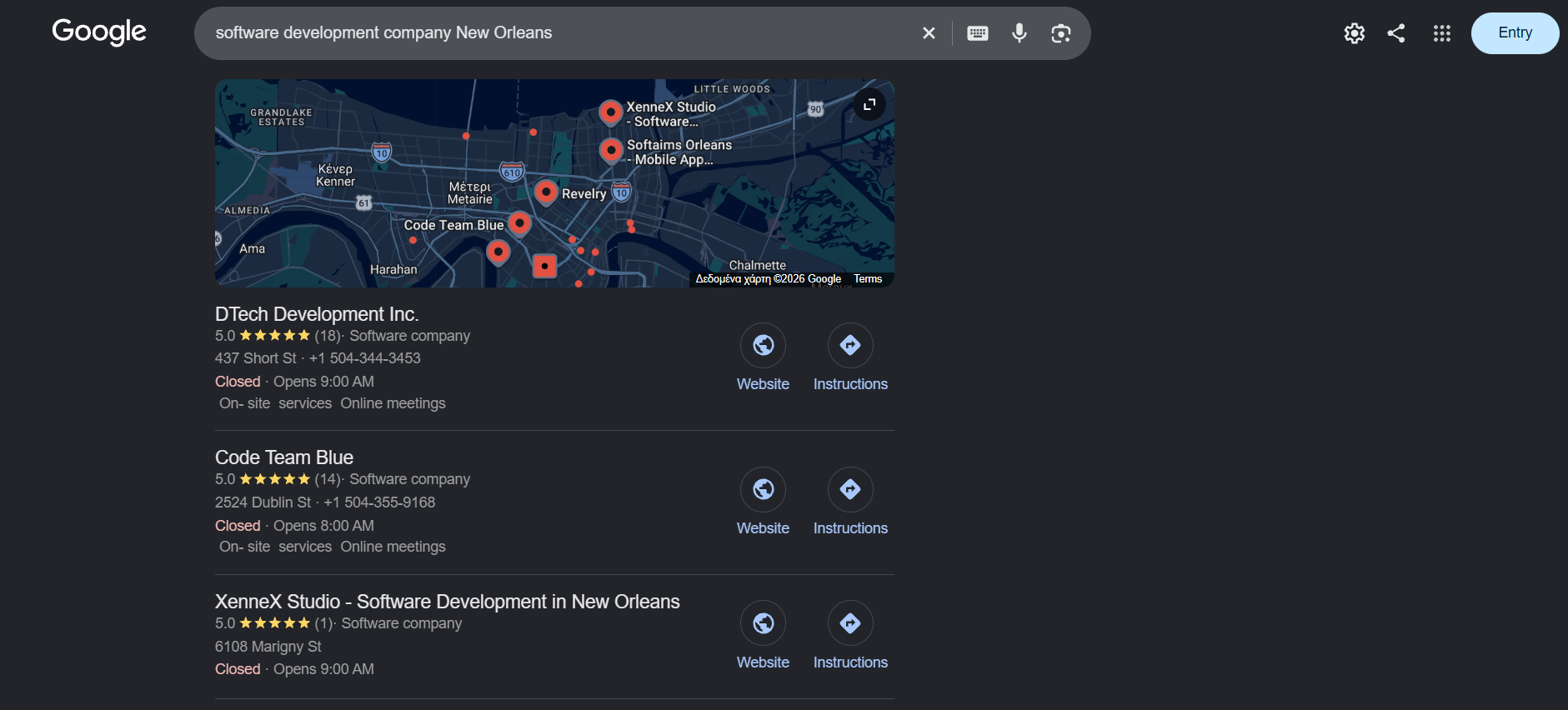Click Instructions label for Code Team Blue
Image resolution: width=1568 pixels, height=710 pixels.
(850, 528)
